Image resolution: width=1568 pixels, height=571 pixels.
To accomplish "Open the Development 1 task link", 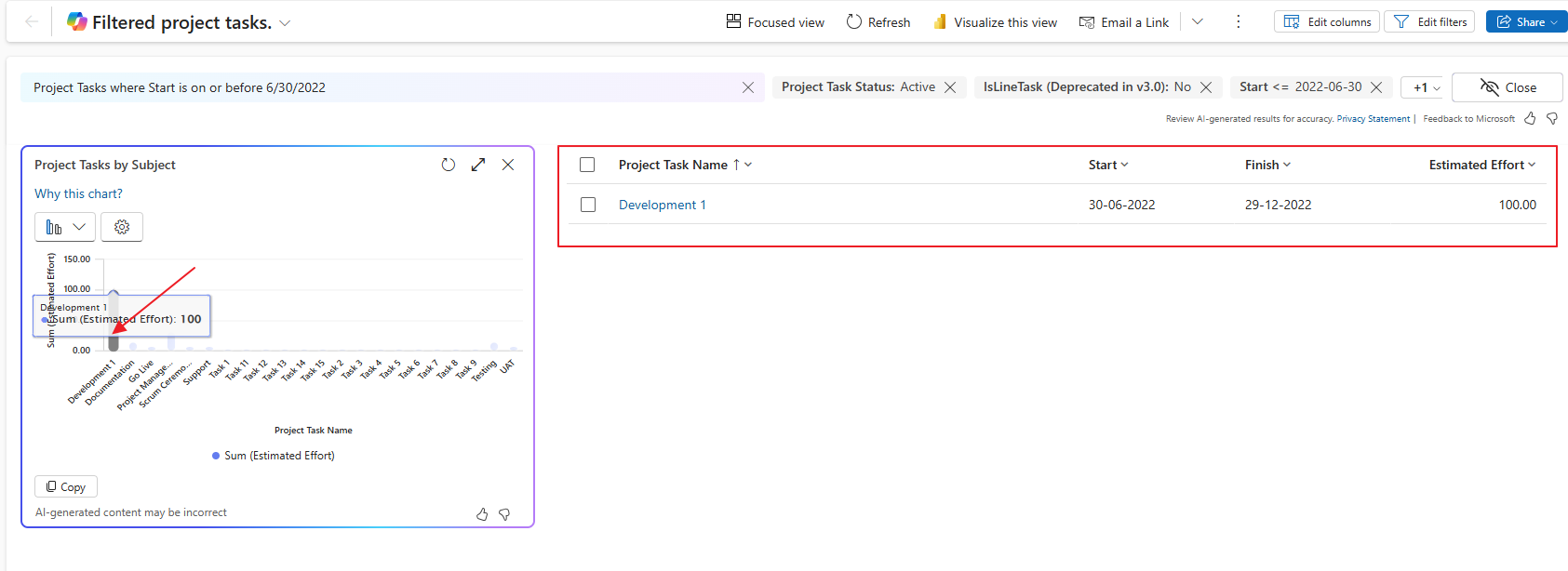I will (x=662, y=205).
